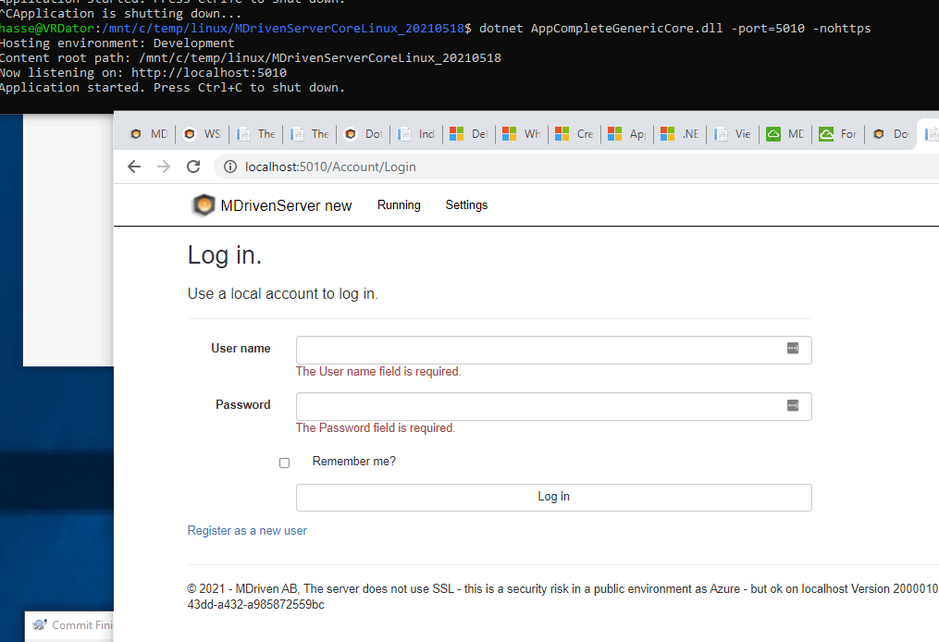Focus the Password input field

pyautogui.click(x=554, y=407)
